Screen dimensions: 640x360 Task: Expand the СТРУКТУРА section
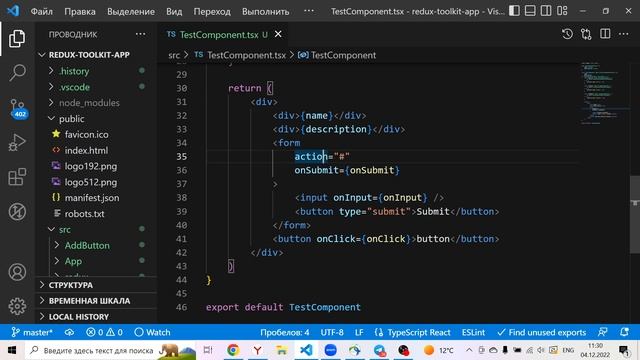(x=97, y=285)
